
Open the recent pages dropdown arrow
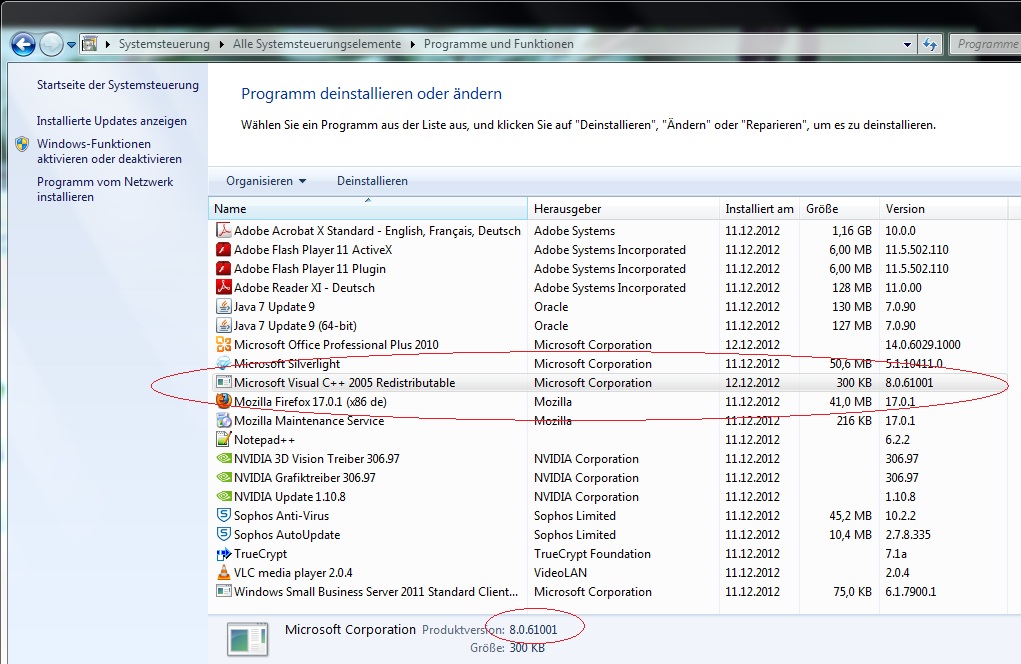(x=71, y=45)
